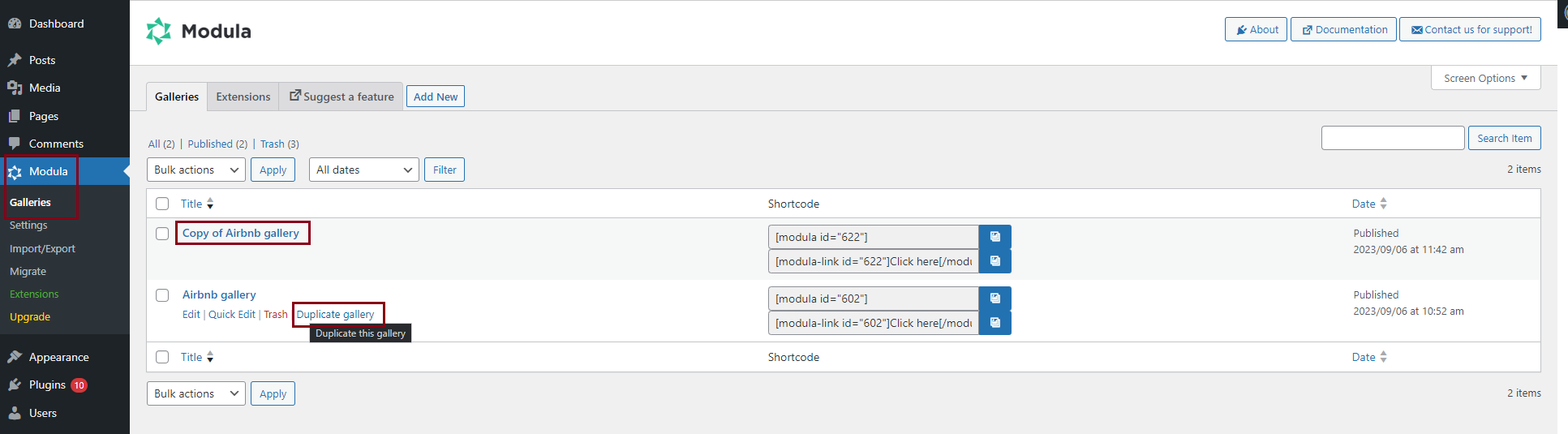The image size is (1568, 434).
Task: Tick the checkbox for Airbnb gallery row
Action: pos(162,295)
